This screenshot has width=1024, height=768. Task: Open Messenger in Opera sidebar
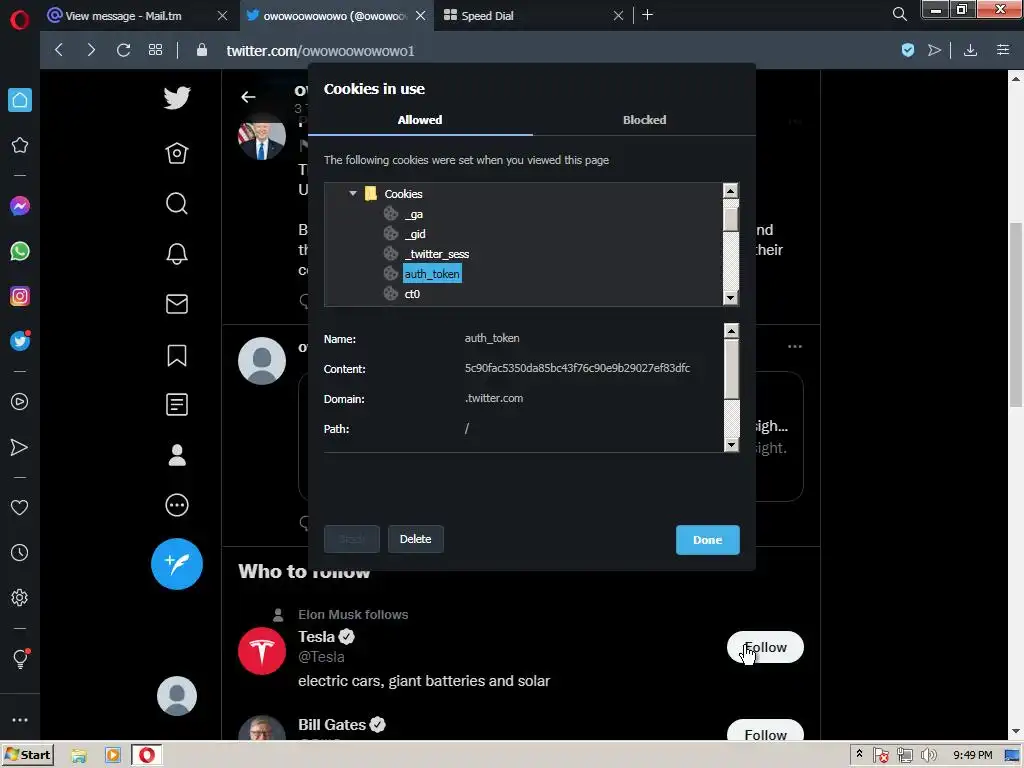[x=20, y=206]
